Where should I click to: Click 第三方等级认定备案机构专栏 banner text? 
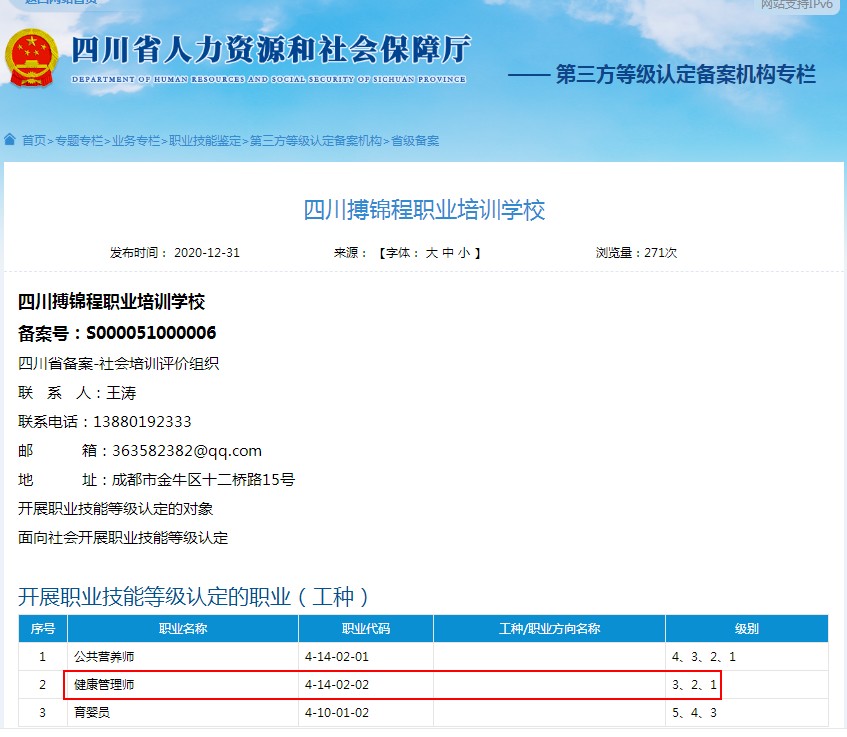[x=685, y=75]
